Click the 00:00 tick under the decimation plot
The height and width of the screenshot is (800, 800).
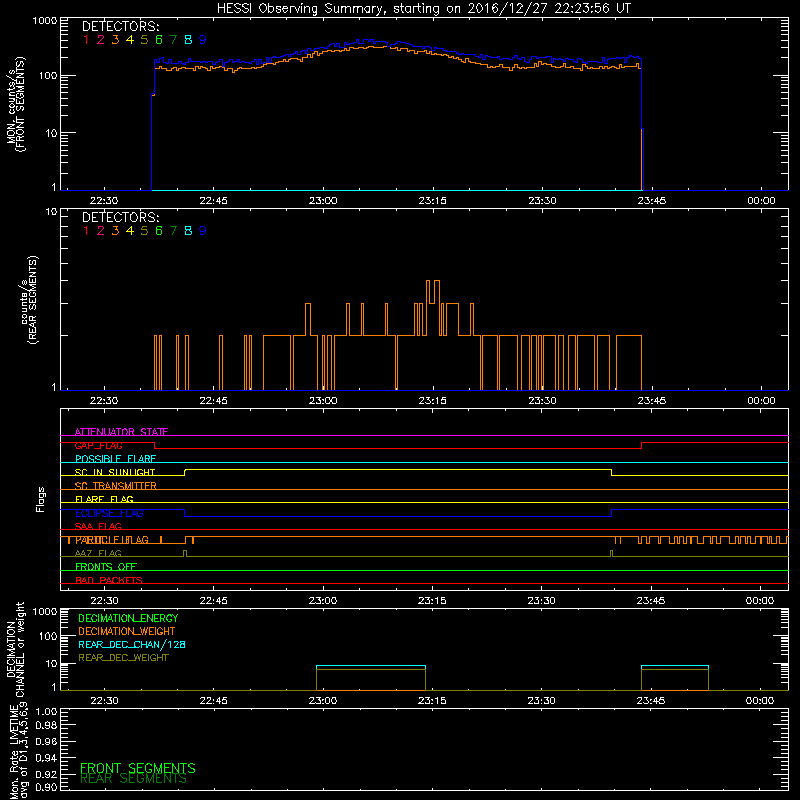point(760,701)
